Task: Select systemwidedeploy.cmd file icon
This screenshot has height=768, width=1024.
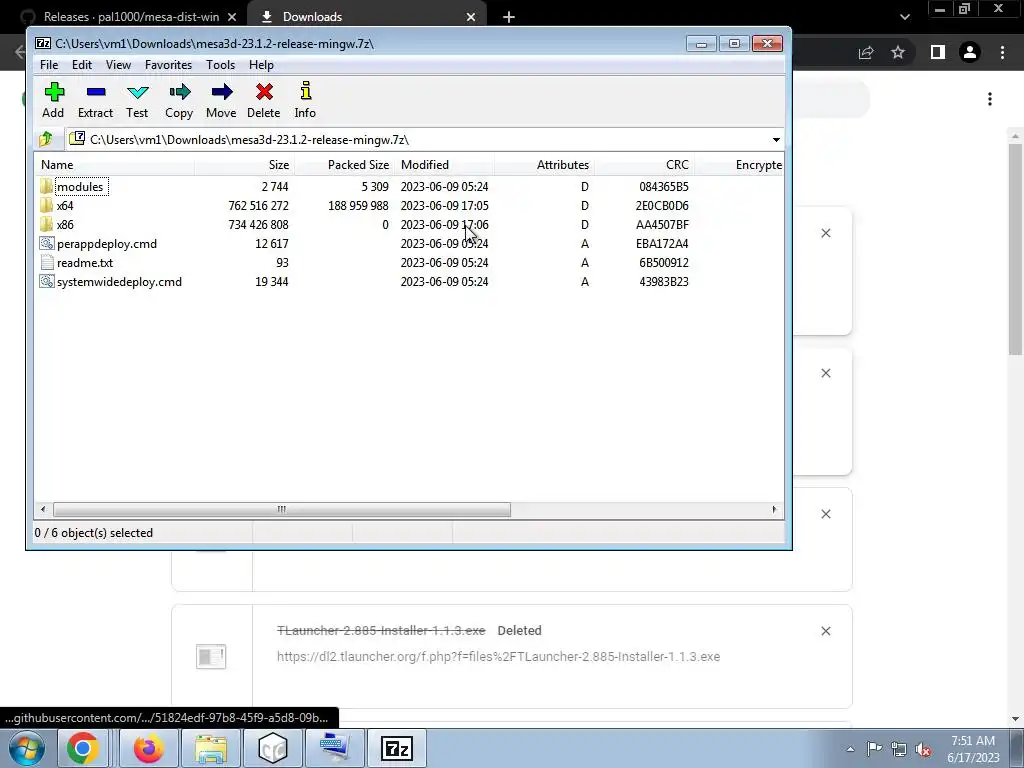Action: (x=46, y=281)
